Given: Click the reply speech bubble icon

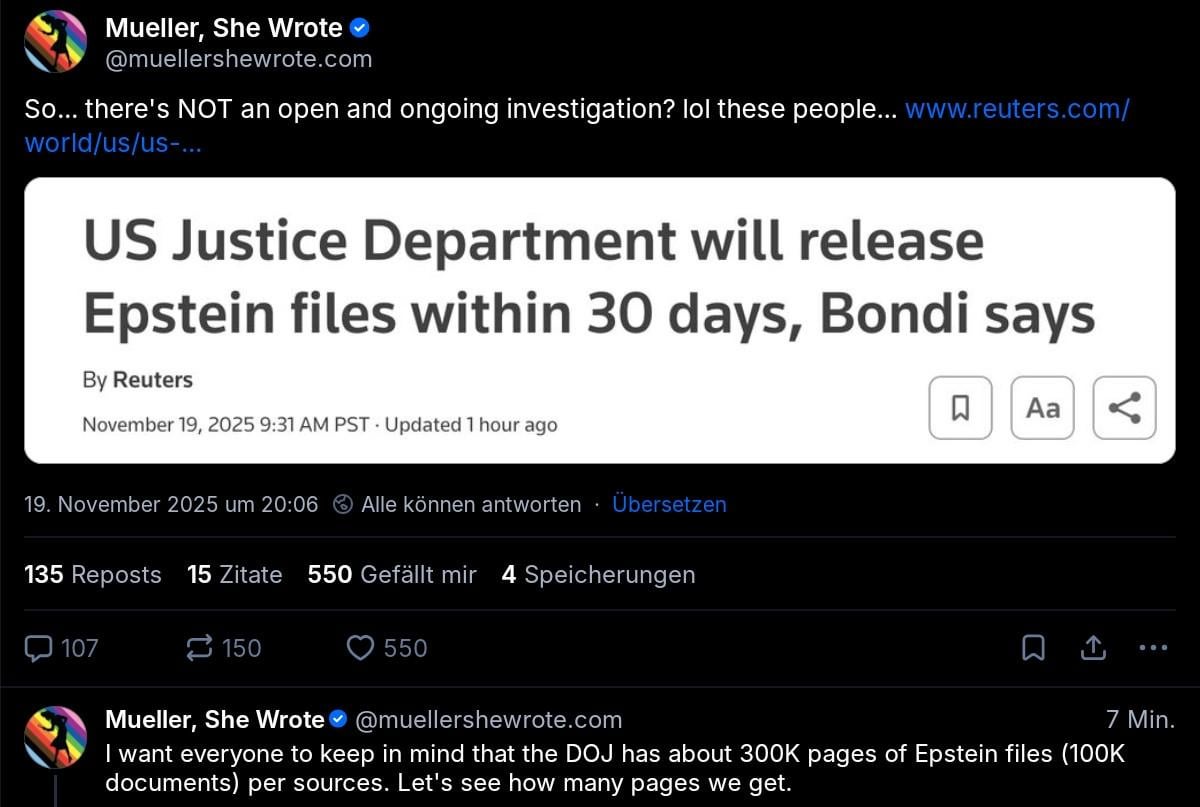Looking at the screenshot, I should 39,649.
